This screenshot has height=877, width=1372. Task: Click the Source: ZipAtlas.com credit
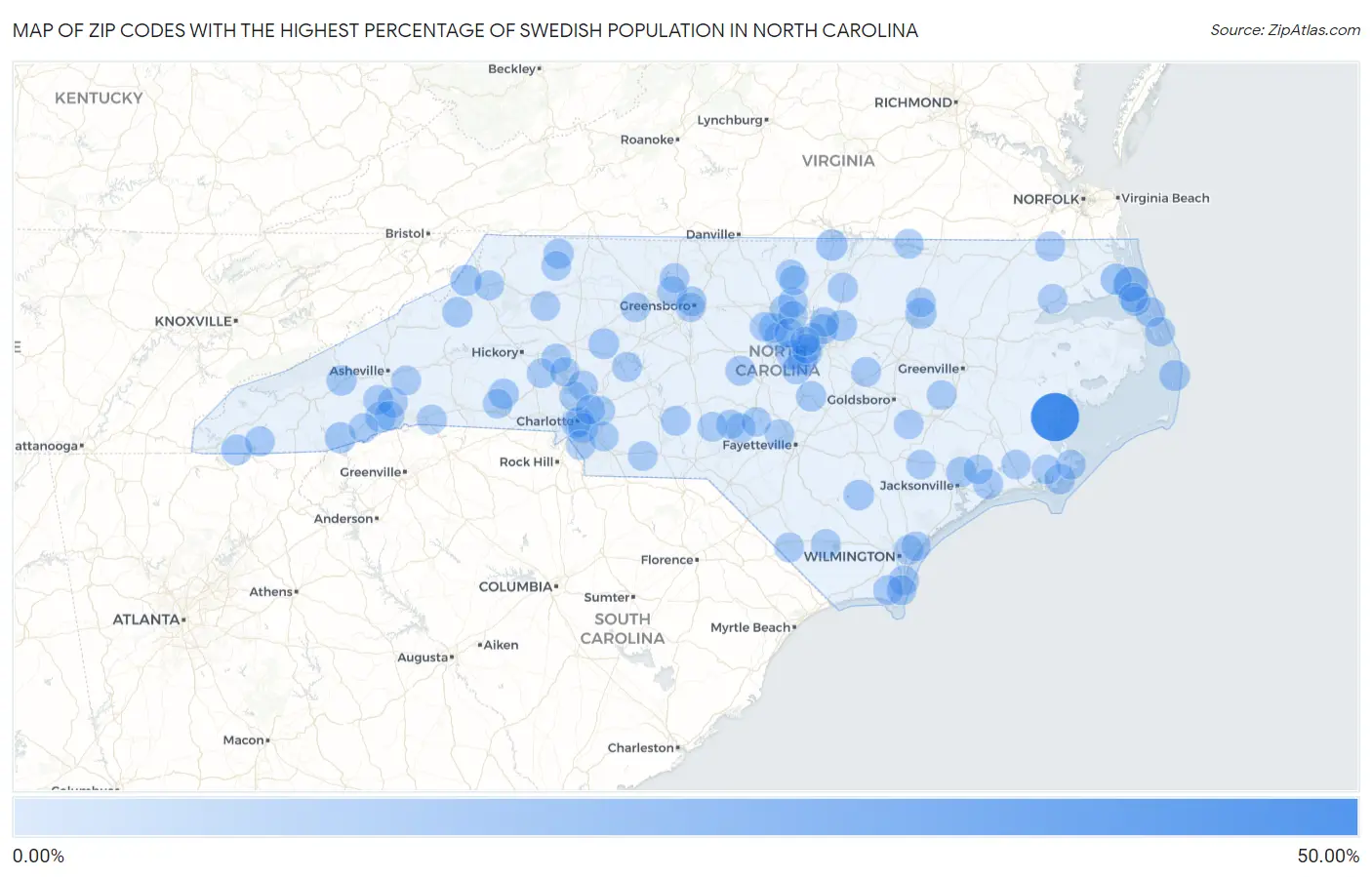tap(1285, 30)
